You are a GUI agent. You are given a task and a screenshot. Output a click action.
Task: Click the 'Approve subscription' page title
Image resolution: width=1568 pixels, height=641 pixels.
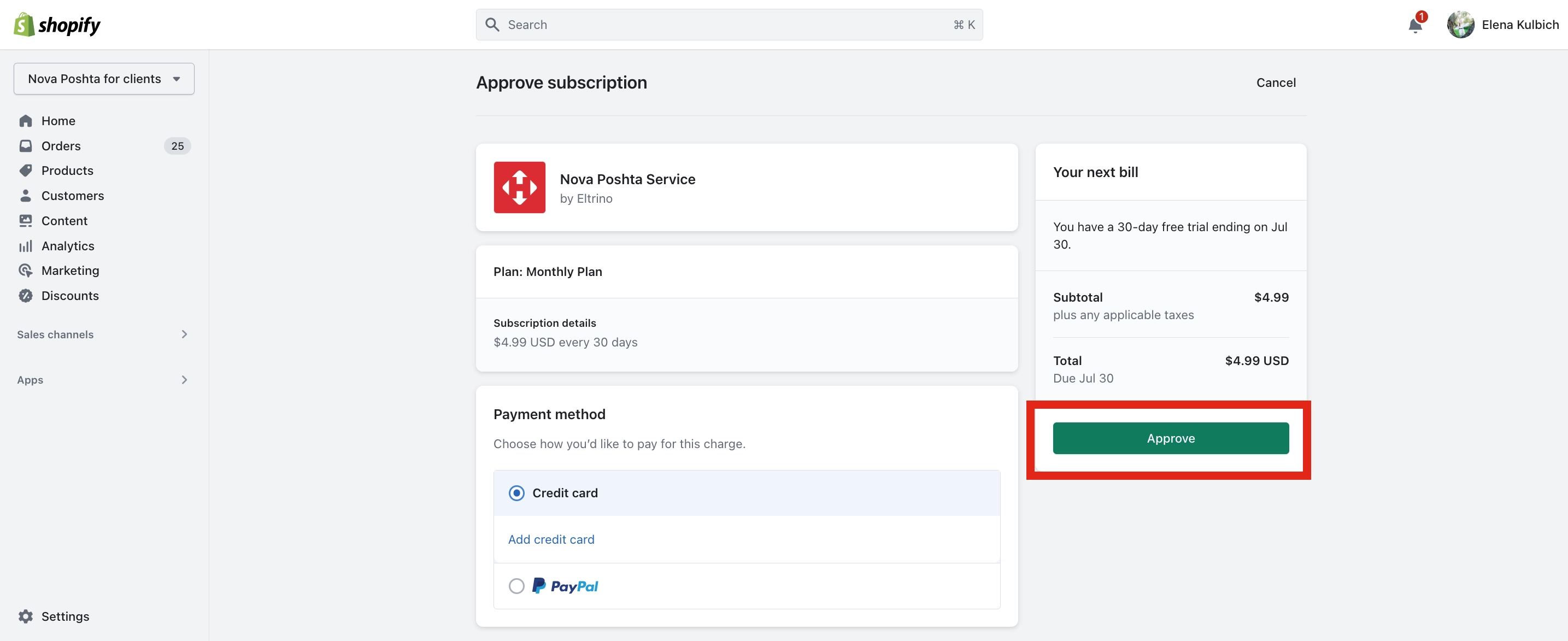pos(561,83)
